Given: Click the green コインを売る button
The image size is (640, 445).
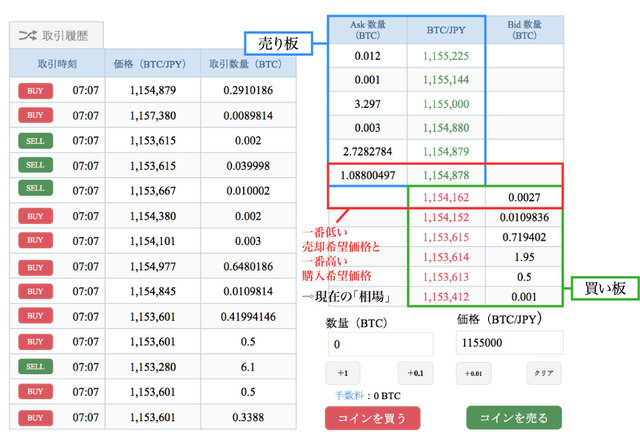Looking at the screenshot, I should pos(514,417).
